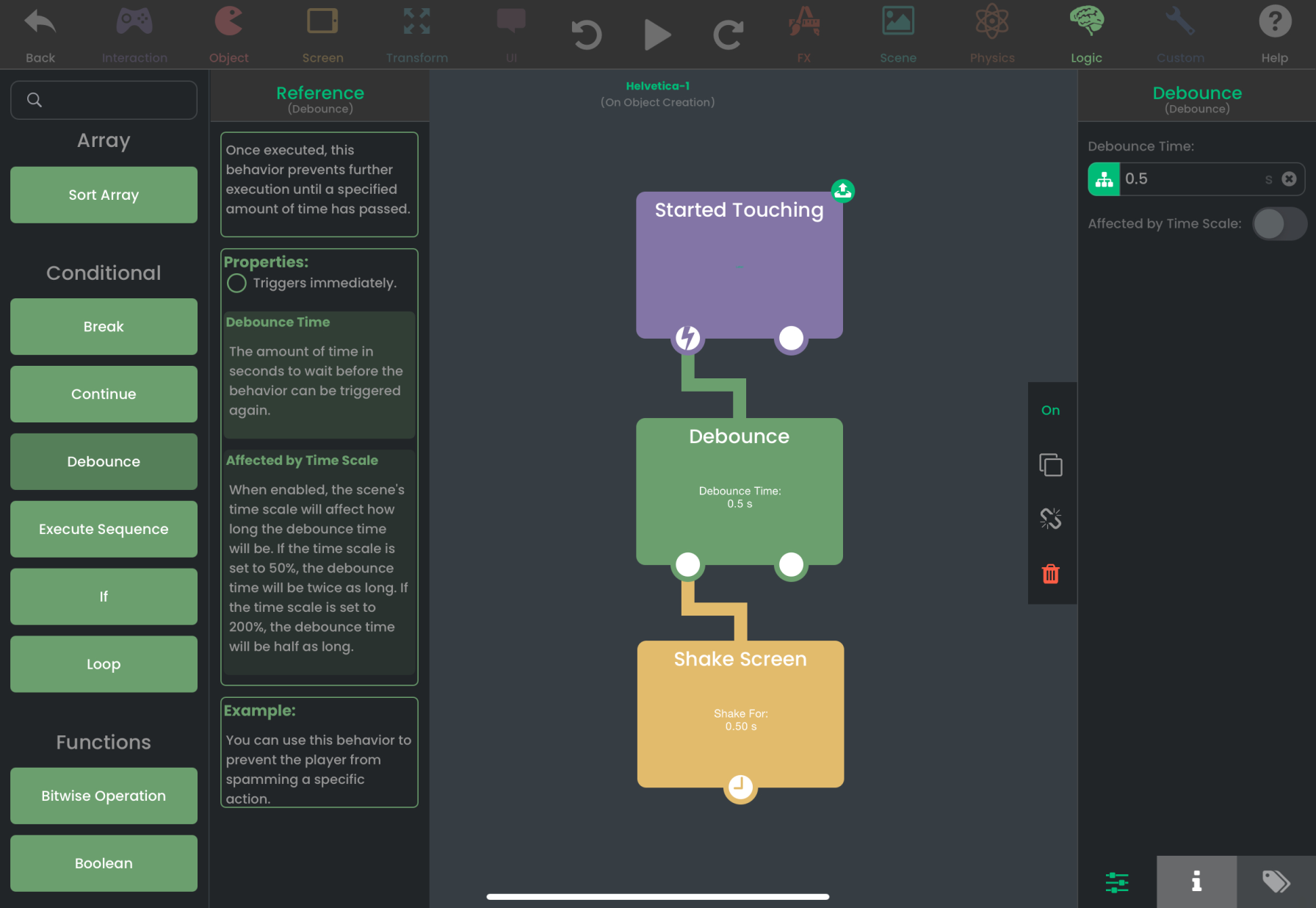The height and width of the screenshot is (908, 1316).
Task: Click the Back arrow icon
Action: [40, 23]
